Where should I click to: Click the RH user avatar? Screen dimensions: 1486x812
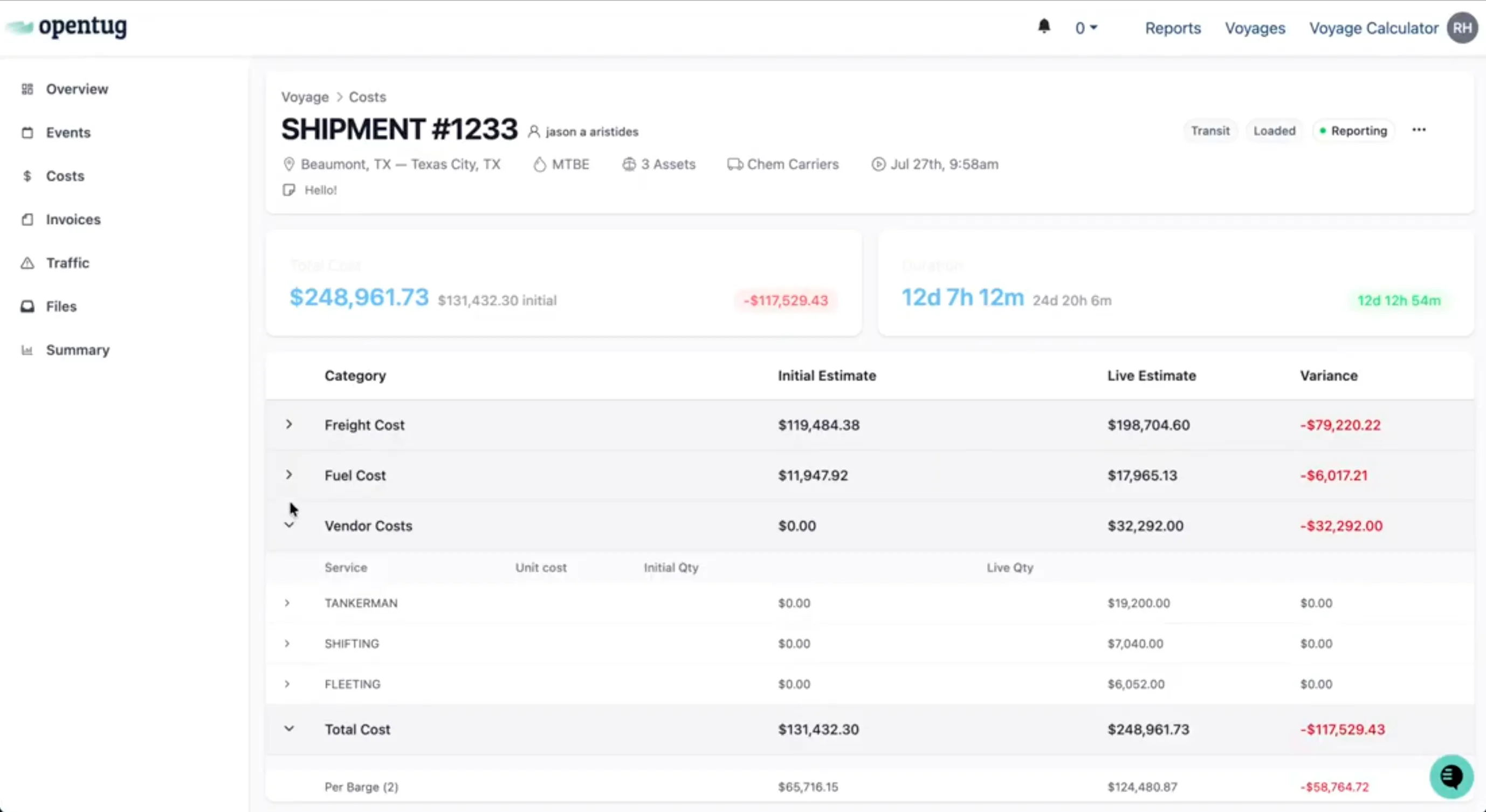click(1462, 27)
